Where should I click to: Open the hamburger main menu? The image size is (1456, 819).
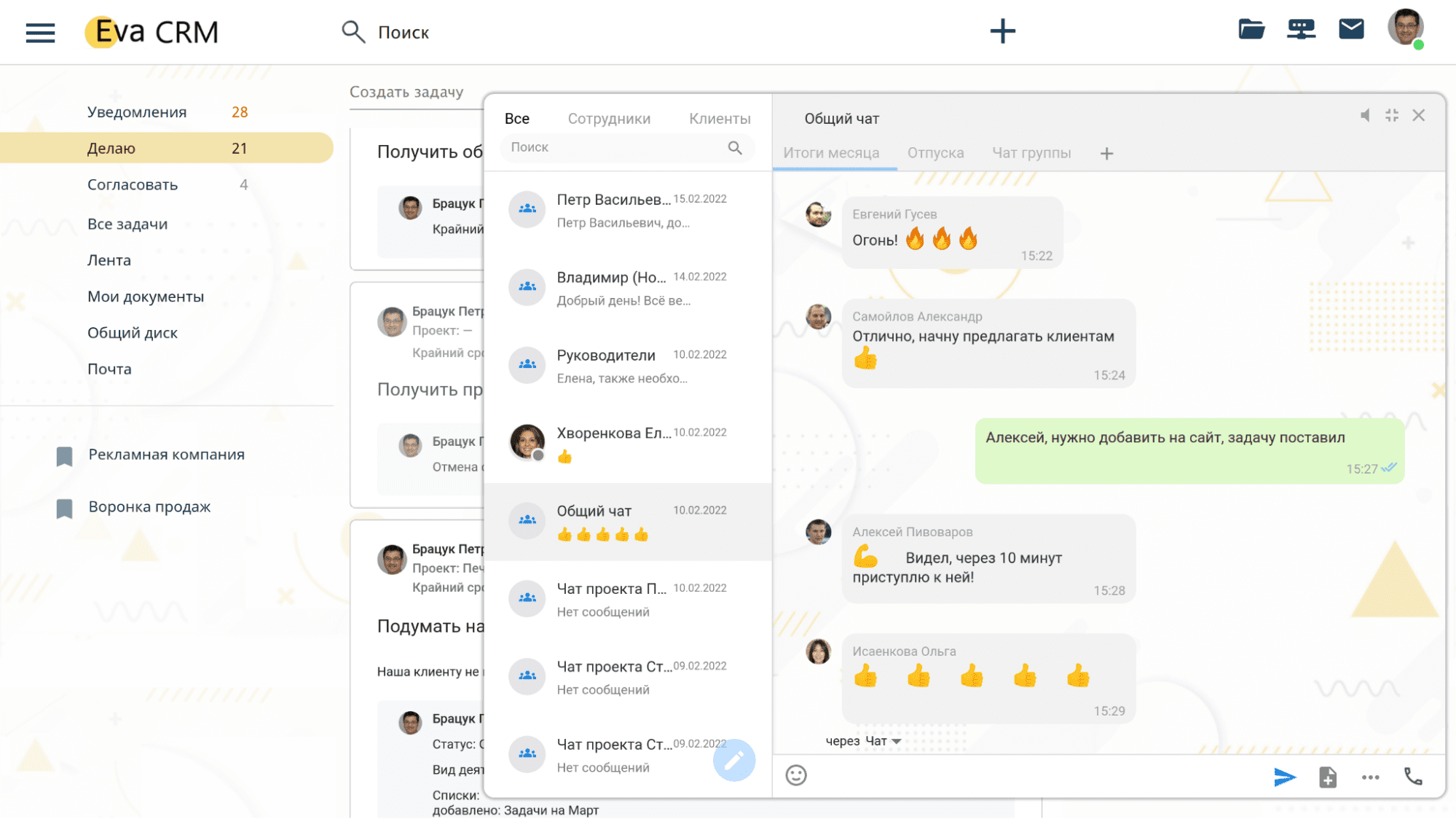point(40,33)
